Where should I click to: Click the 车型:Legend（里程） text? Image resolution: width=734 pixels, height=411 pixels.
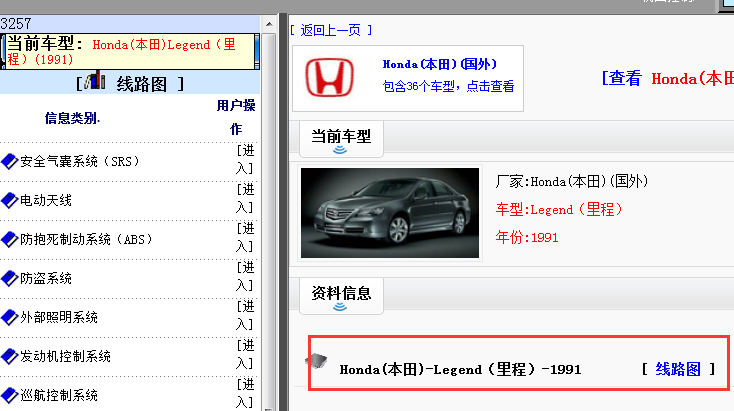559,209
